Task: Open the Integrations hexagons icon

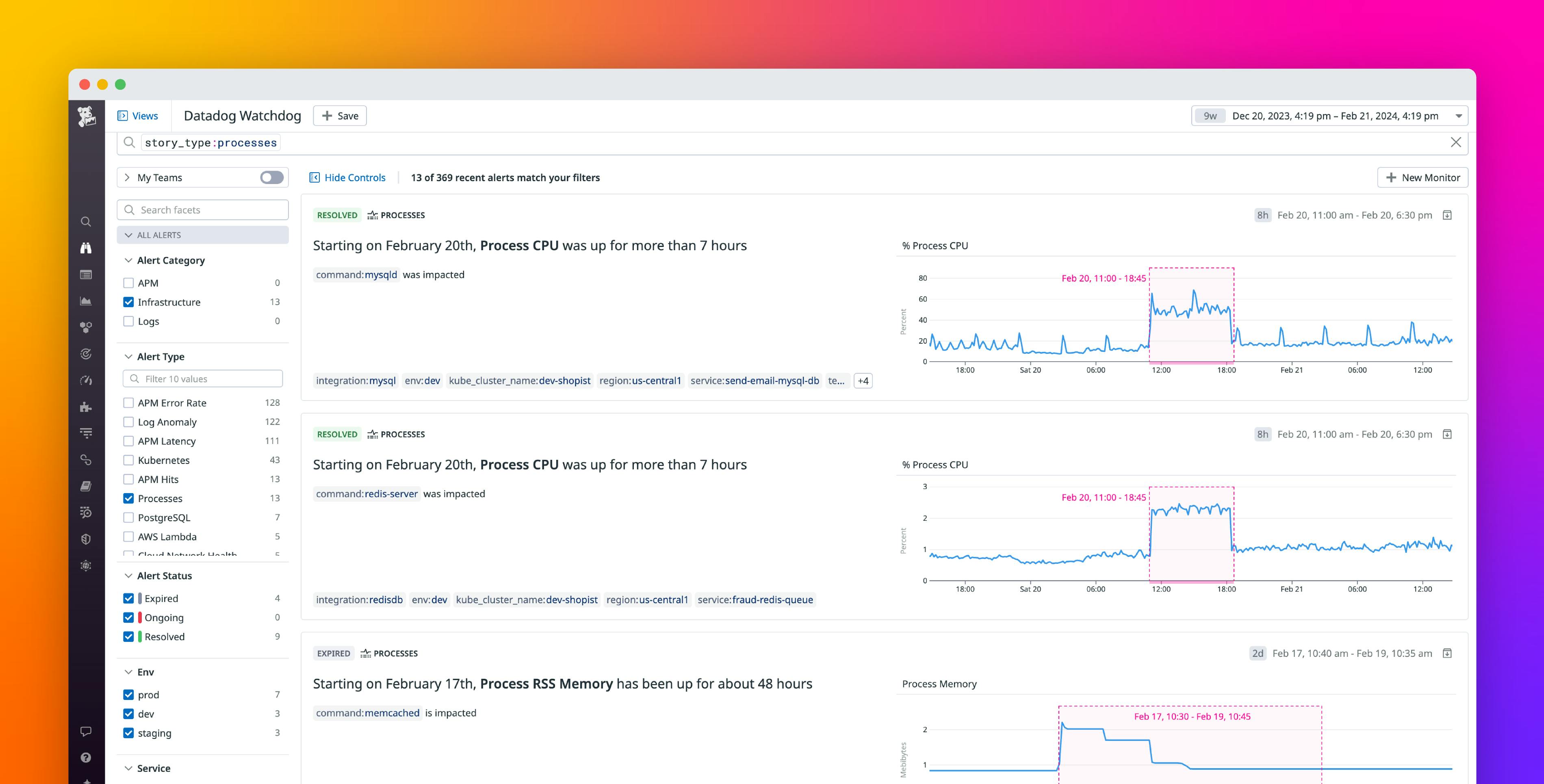Action: pos(86,327)
